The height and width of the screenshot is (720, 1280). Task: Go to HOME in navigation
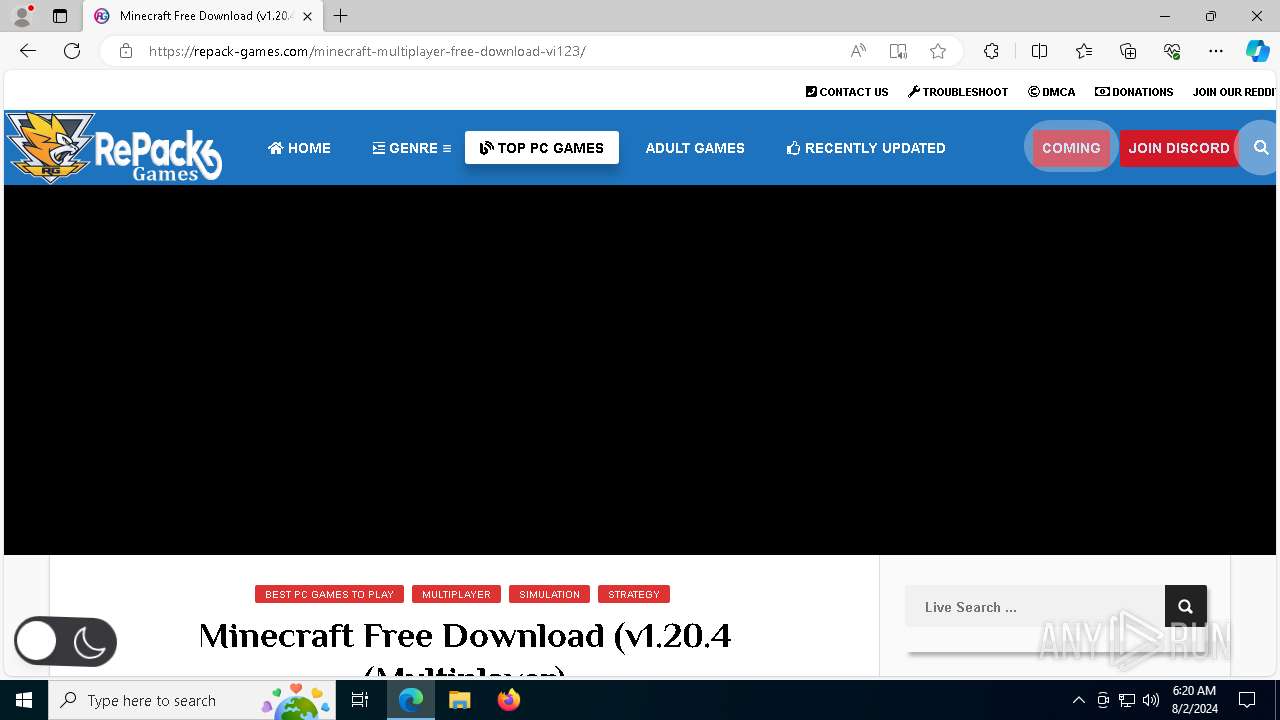[299, 148]
